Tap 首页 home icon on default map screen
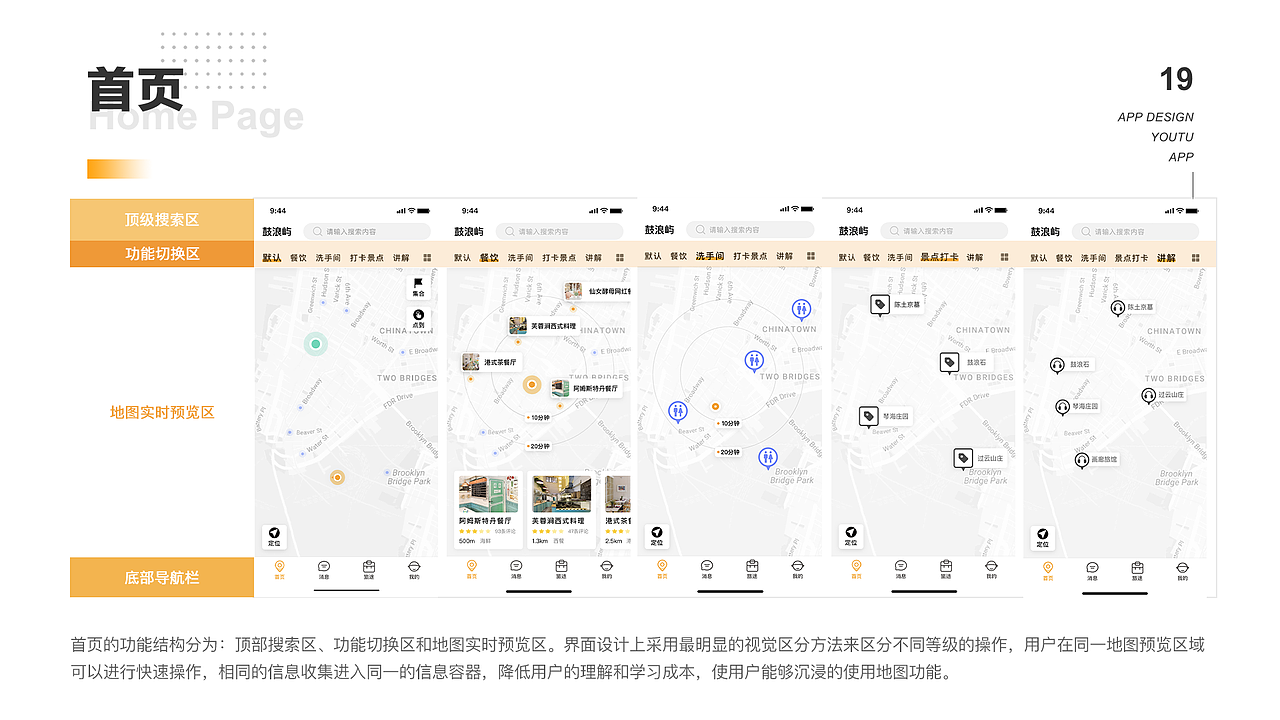Viewport: 1280px width, 720px height. coord(279,570)
